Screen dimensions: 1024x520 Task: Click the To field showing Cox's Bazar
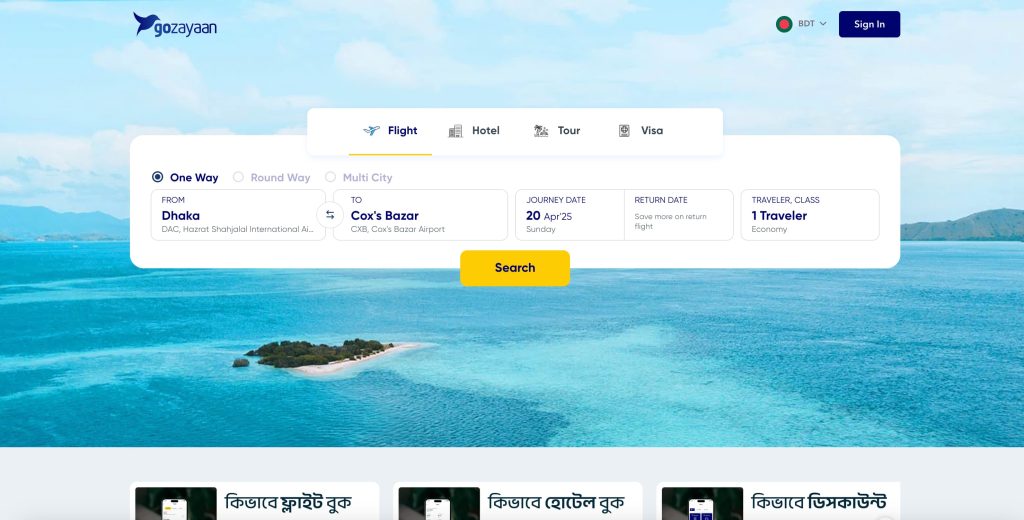pyautogui.click(x=420, y=215)
